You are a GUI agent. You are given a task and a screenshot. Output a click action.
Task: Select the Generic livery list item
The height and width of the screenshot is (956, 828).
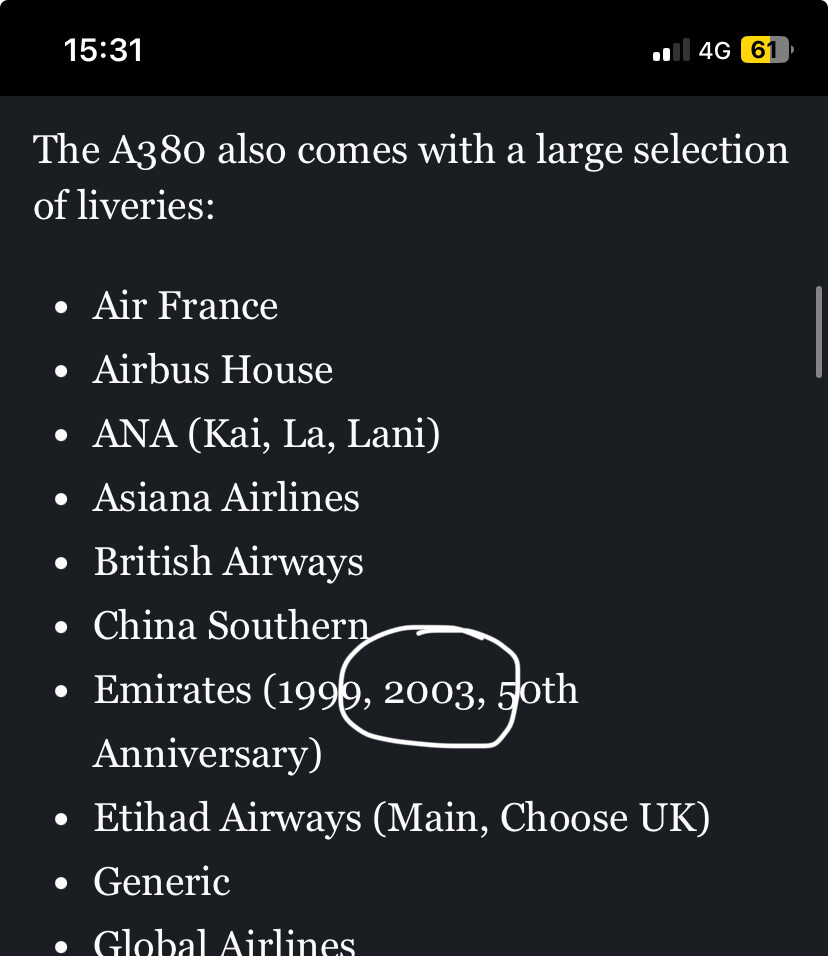[162, 882]
